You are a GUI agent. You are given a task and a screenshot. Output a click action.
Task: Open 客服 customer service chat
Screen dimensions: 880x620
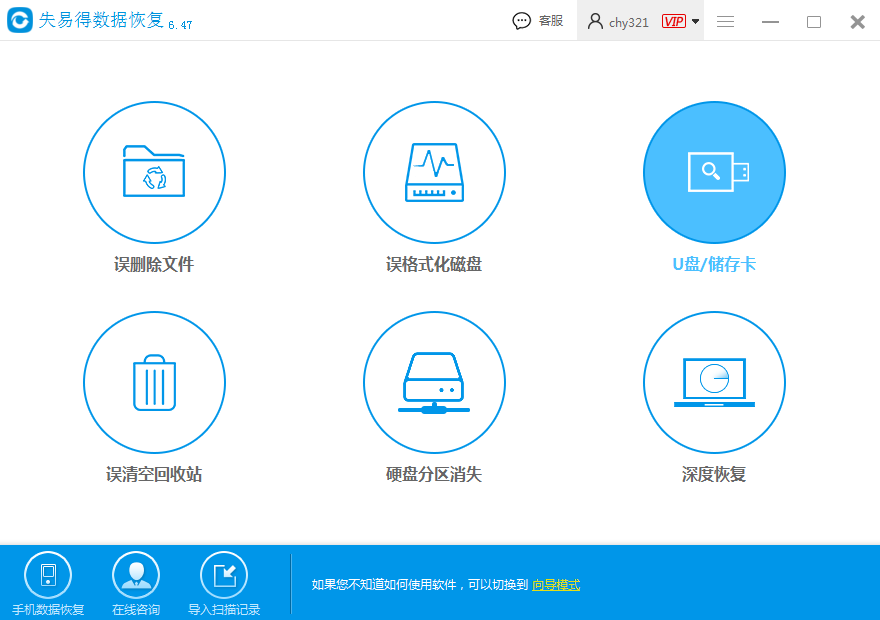[x=538, y=21]
